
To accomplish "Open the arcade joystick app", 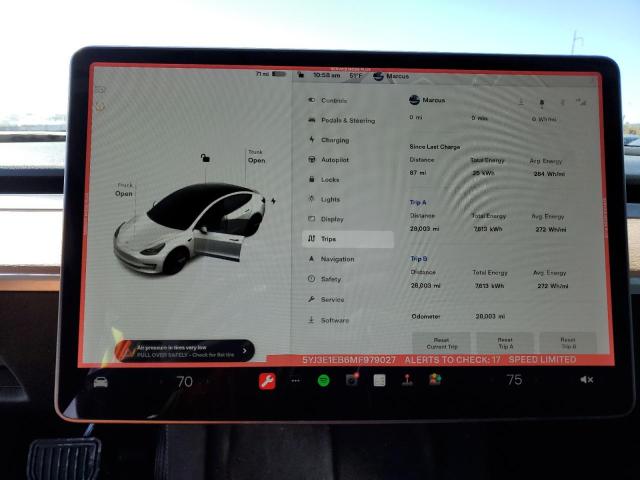I will 407,380.
